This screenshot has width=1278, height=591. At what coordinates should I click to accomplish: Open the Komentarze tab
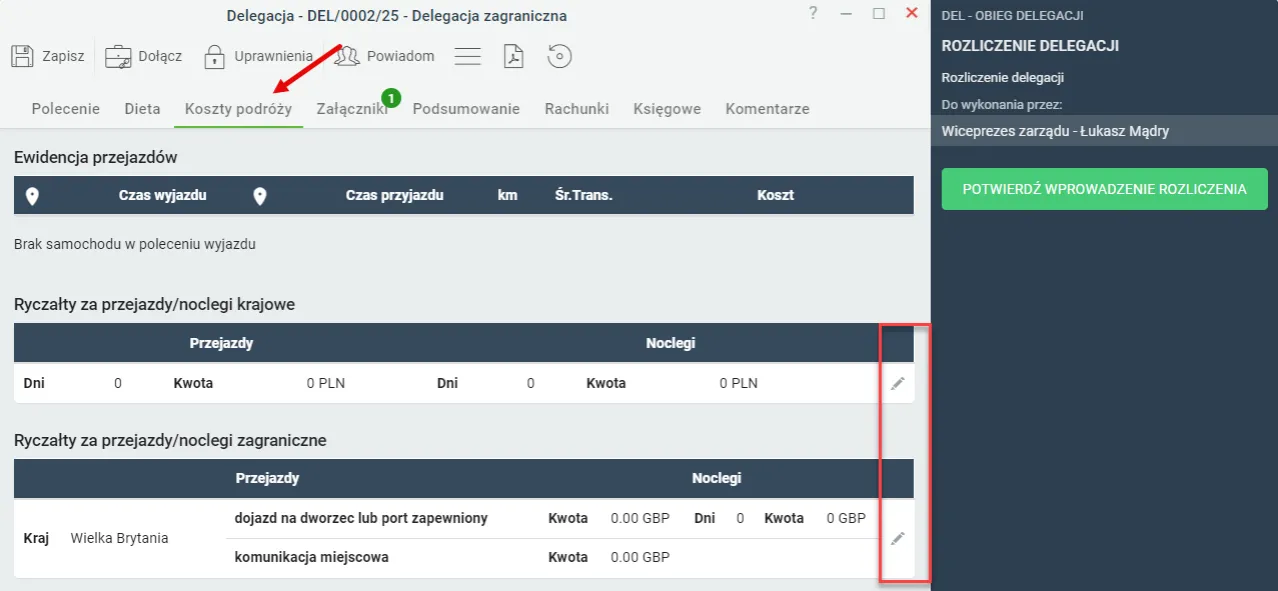point(767,108)
